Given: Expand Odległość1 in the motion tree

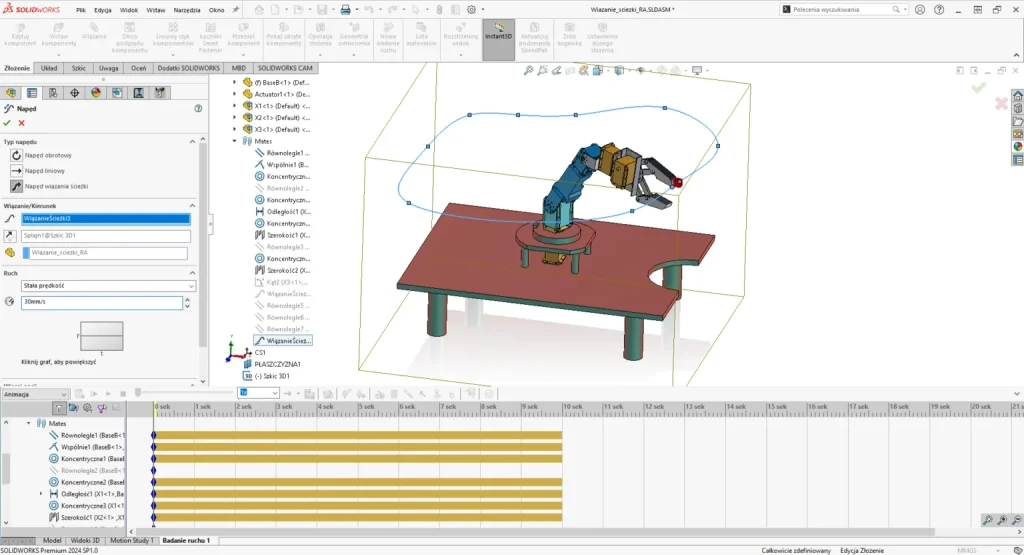Looking at the screenshot, I should [41, 494].
